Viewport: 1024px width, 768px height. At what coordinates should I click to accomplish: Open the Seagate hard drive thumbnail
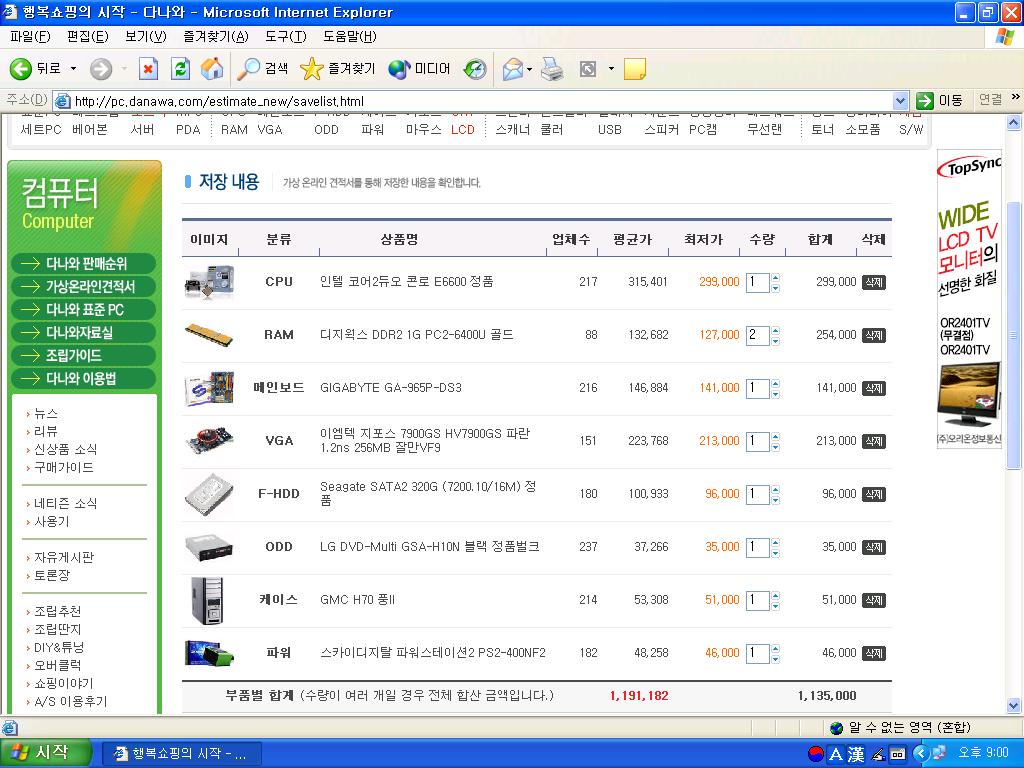(209, 494)
